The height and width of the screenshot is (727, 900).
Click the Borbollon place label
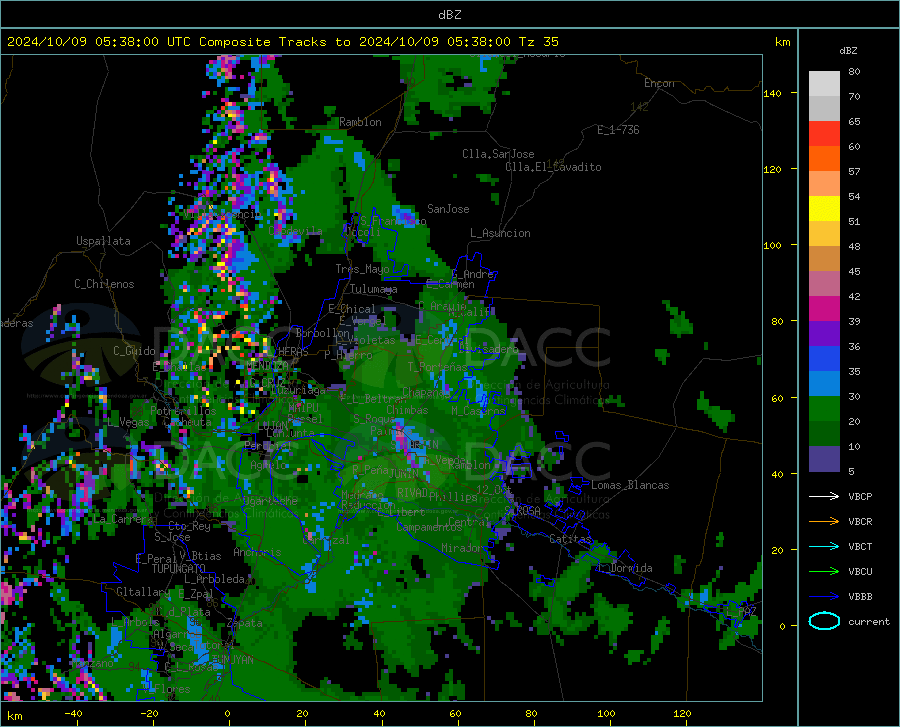[323, 333]
